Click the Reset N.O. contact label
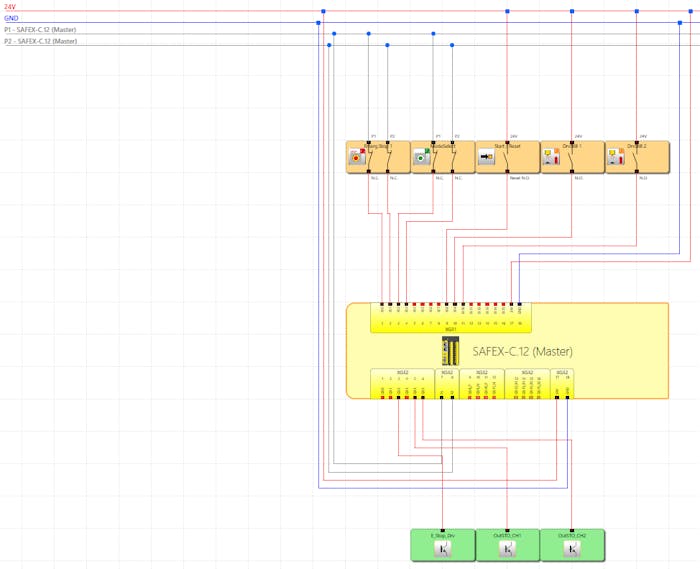 tap(519, 178)
